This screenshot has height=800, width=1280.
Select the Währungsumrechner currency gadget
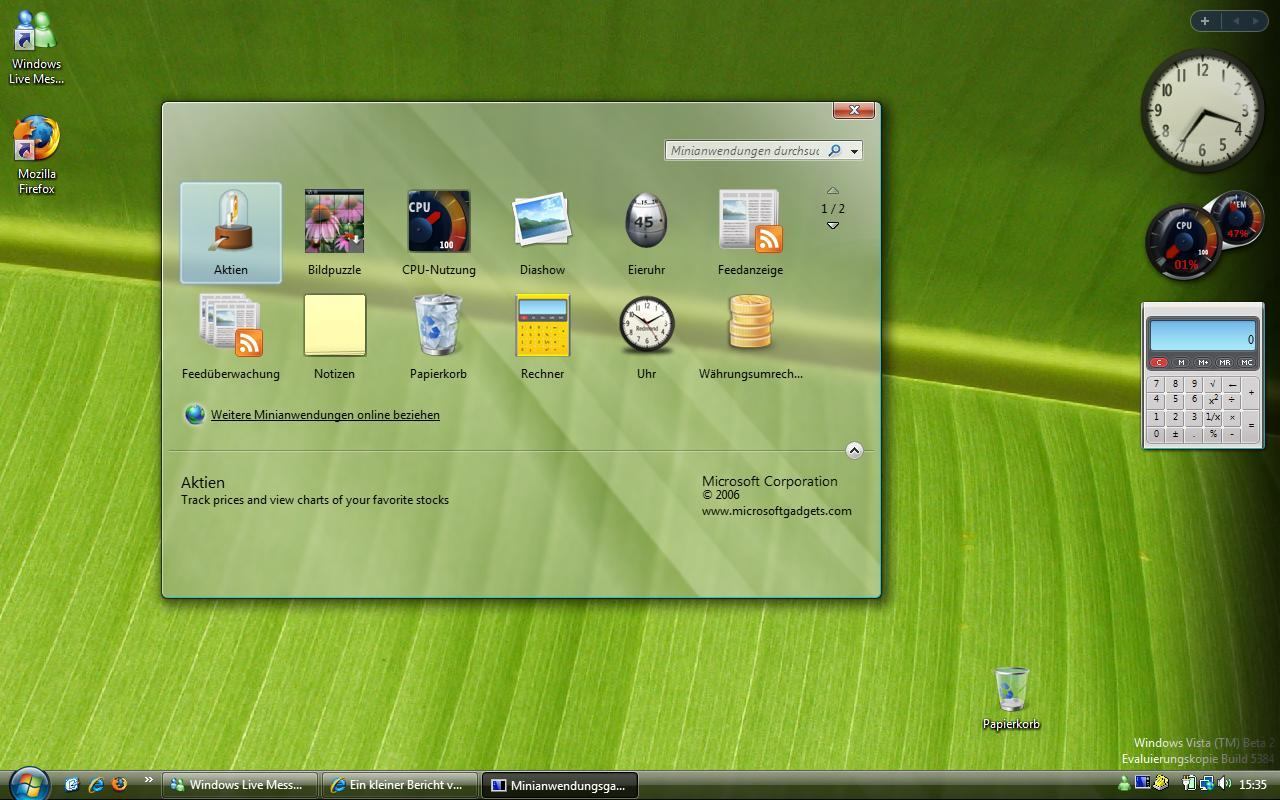coord(750,337)
